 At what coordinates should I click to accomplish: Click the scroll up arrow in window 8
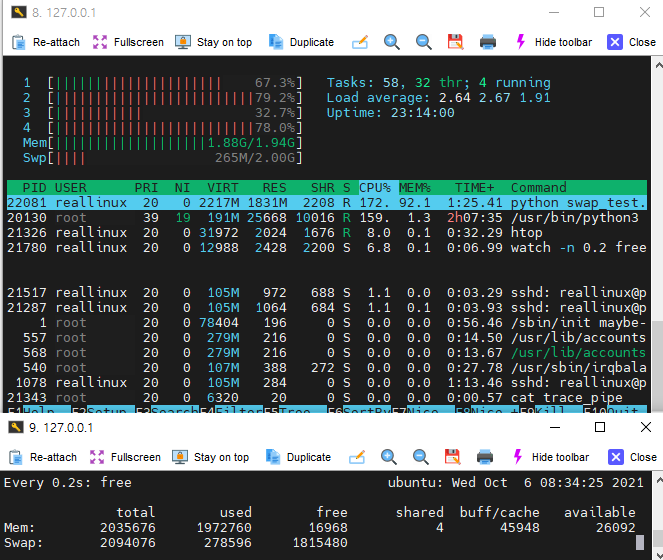pos(658,65)
